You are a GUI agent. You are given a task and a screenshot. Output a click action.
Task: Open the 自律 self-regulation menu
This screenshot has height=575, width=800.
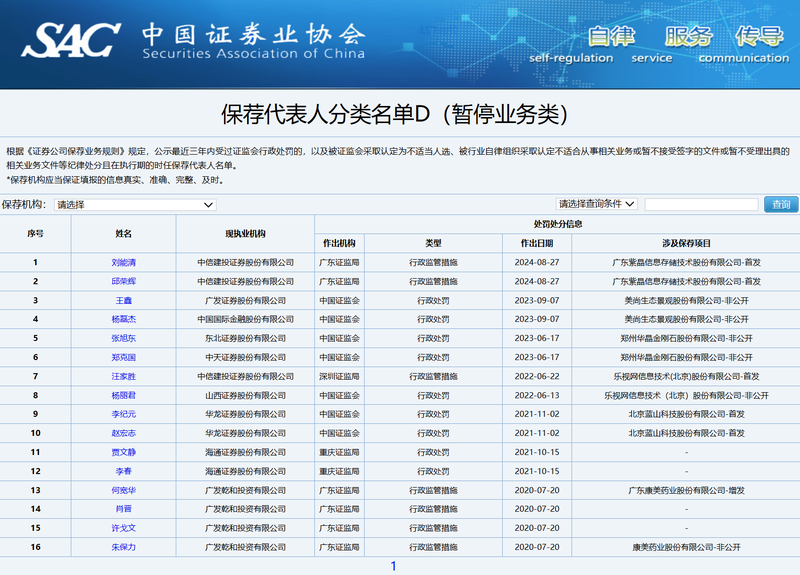(612, 38)
